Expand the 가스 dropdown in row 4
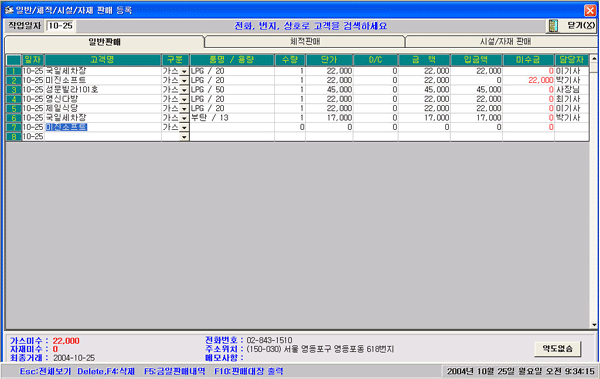This screenshot has height=379, width=600. coord(184,100)
